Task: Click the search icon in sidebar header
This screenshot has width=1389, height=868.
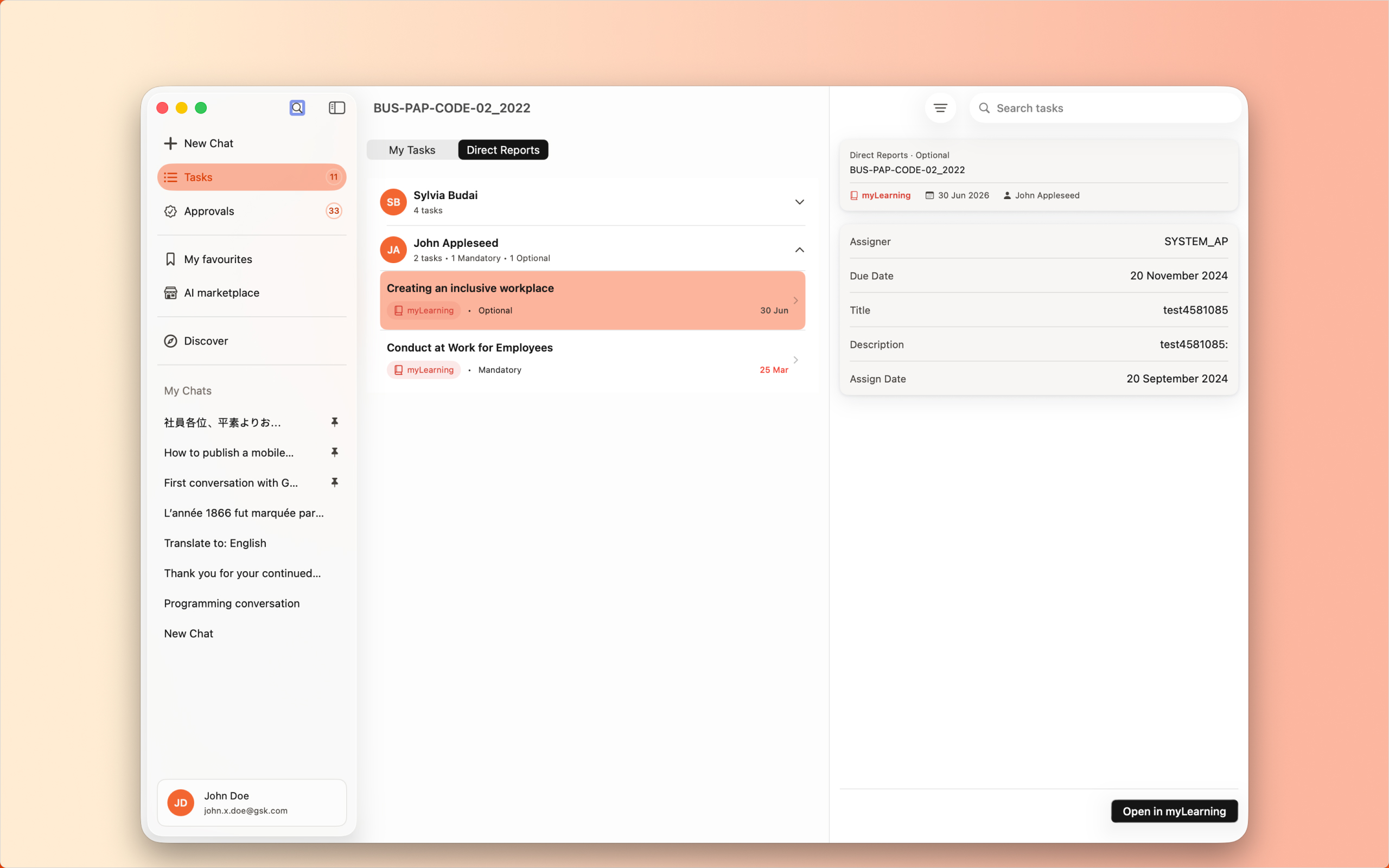Action: point(297,108)
